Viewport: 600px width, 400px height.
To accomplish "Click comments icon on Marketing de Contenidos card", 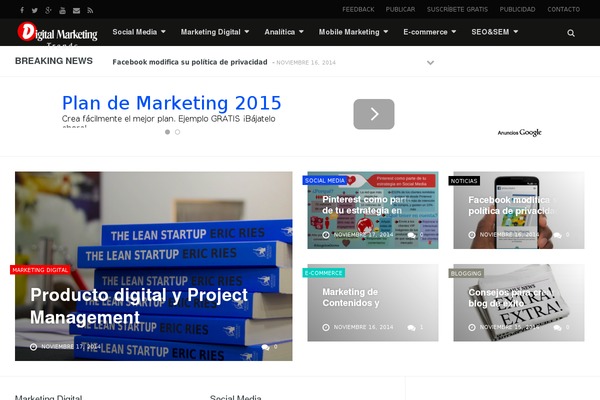I will [412, 328].
